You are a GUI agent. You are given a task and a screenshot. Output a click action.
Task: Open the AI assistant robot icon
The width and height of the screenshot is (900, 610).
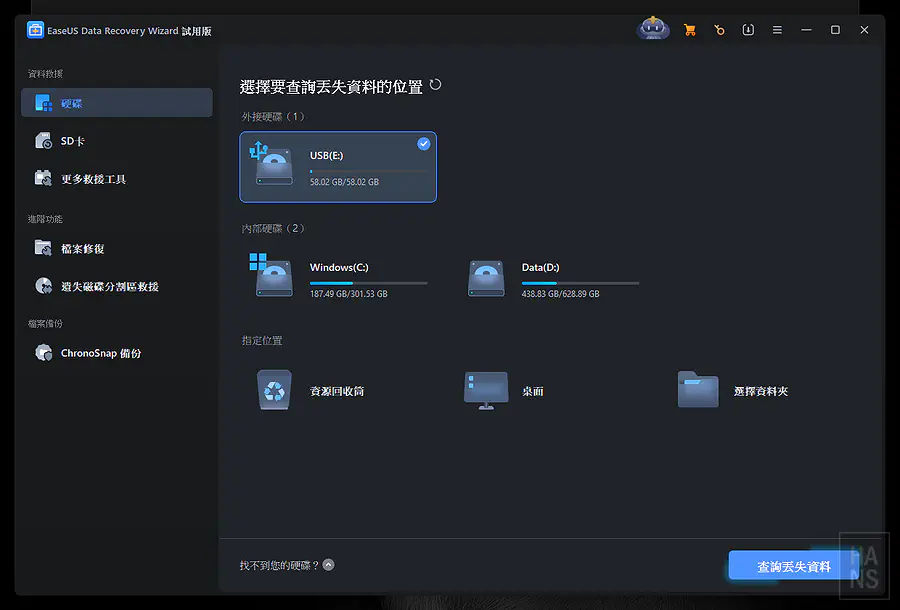coord(653,29)
